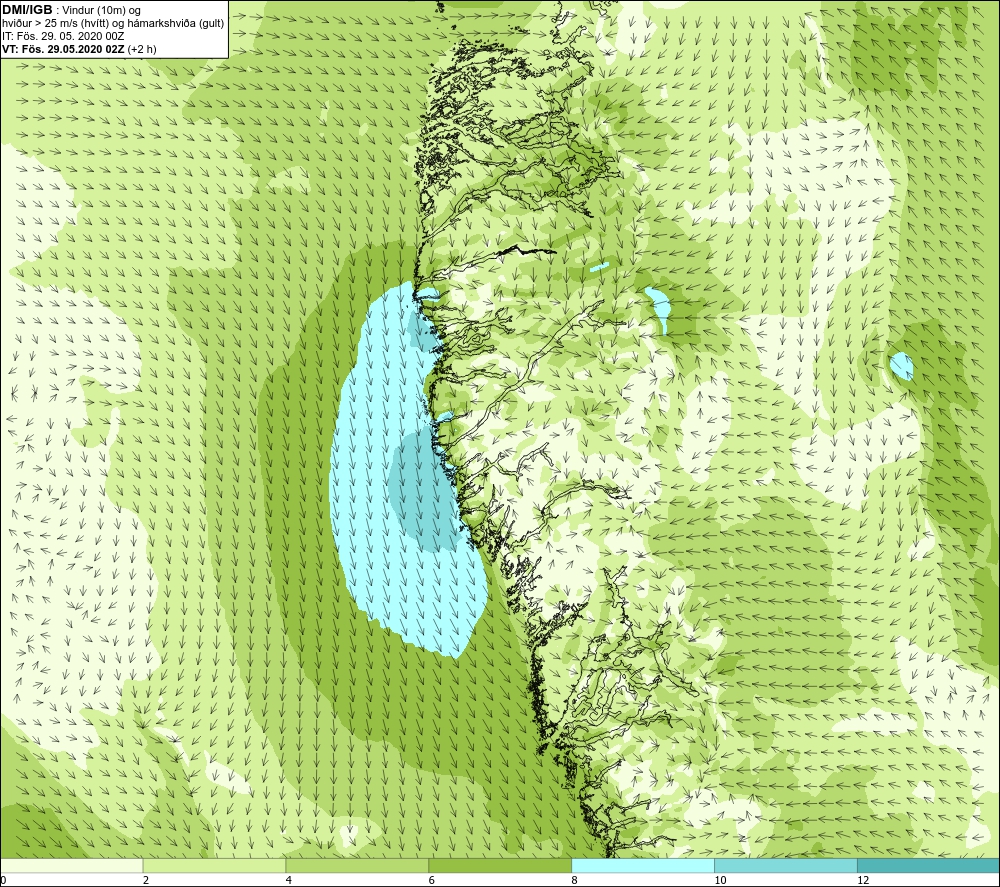Image resolution: width=1000 pixels, height=887 pixels.
Task: Click the above-12 m/s teal scale segment
Action: pos(929,865)
